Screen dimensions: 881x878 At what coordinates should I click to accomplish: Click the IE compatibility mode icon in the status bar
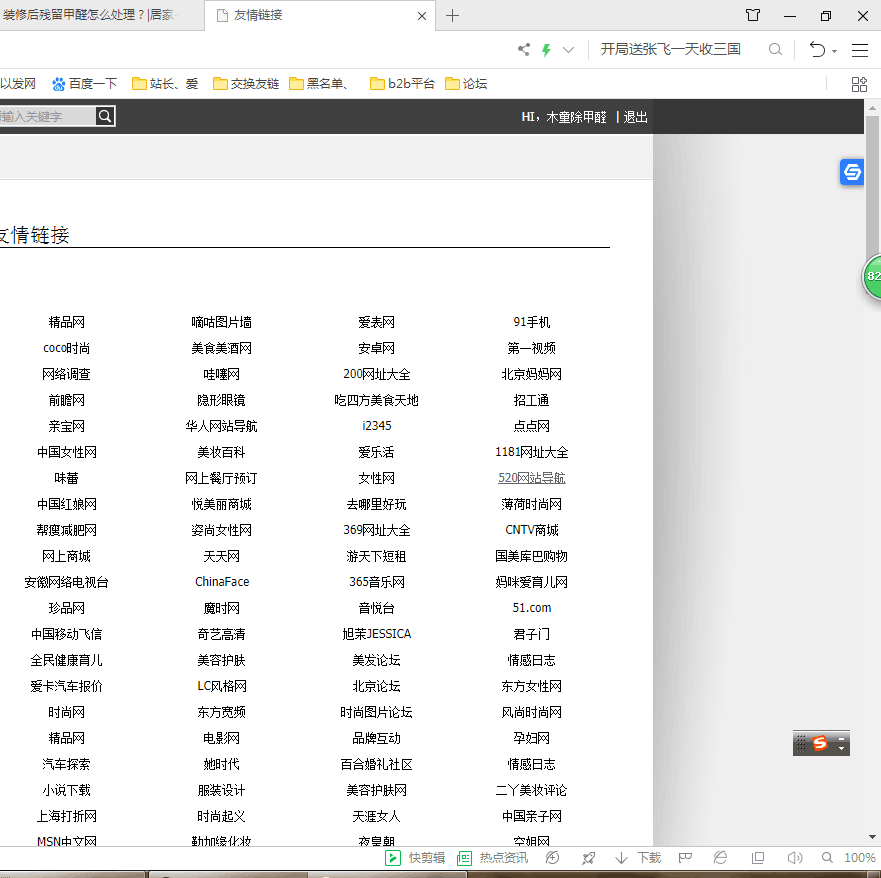coord(720,858)
